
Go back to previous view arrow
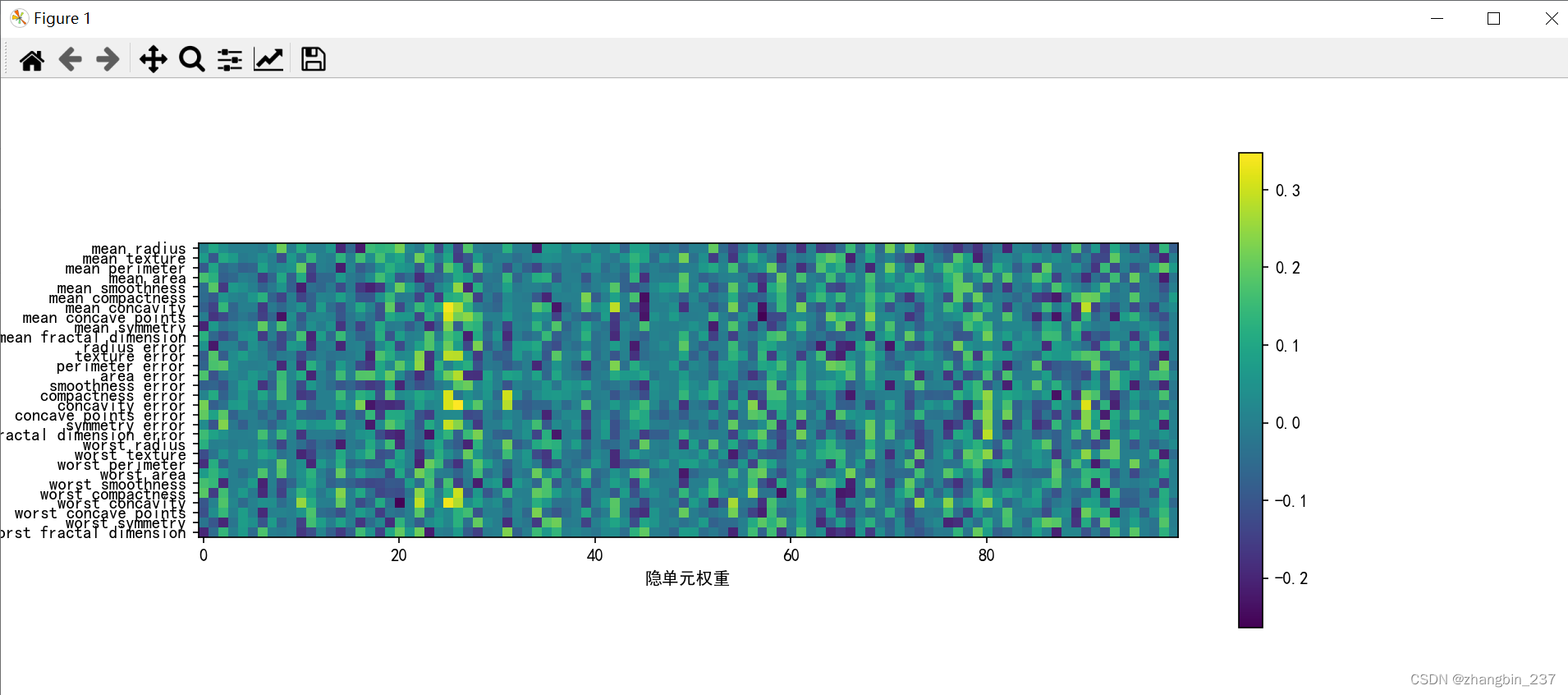click(x=71, y=59)
